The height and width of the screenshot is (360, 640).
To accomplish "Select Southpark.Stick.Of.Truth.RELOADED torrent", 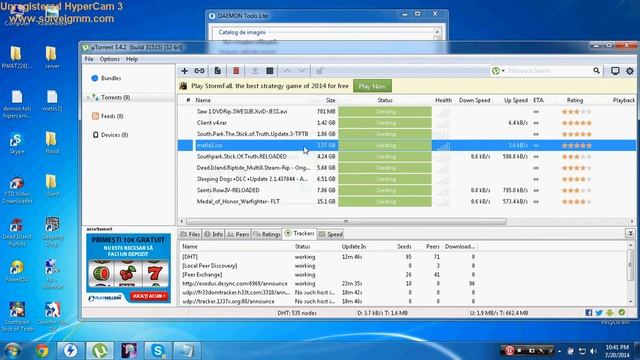I will [x=406, y=157].
